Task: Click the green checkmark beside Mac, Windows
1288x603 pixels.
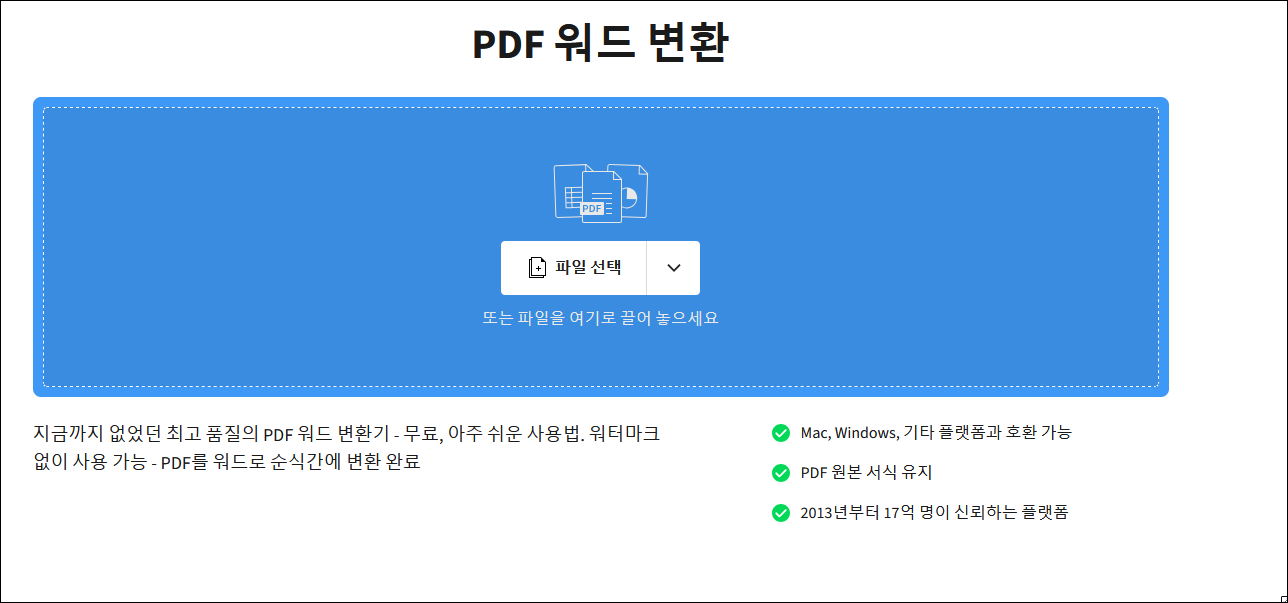Action: tap(781, 433)
